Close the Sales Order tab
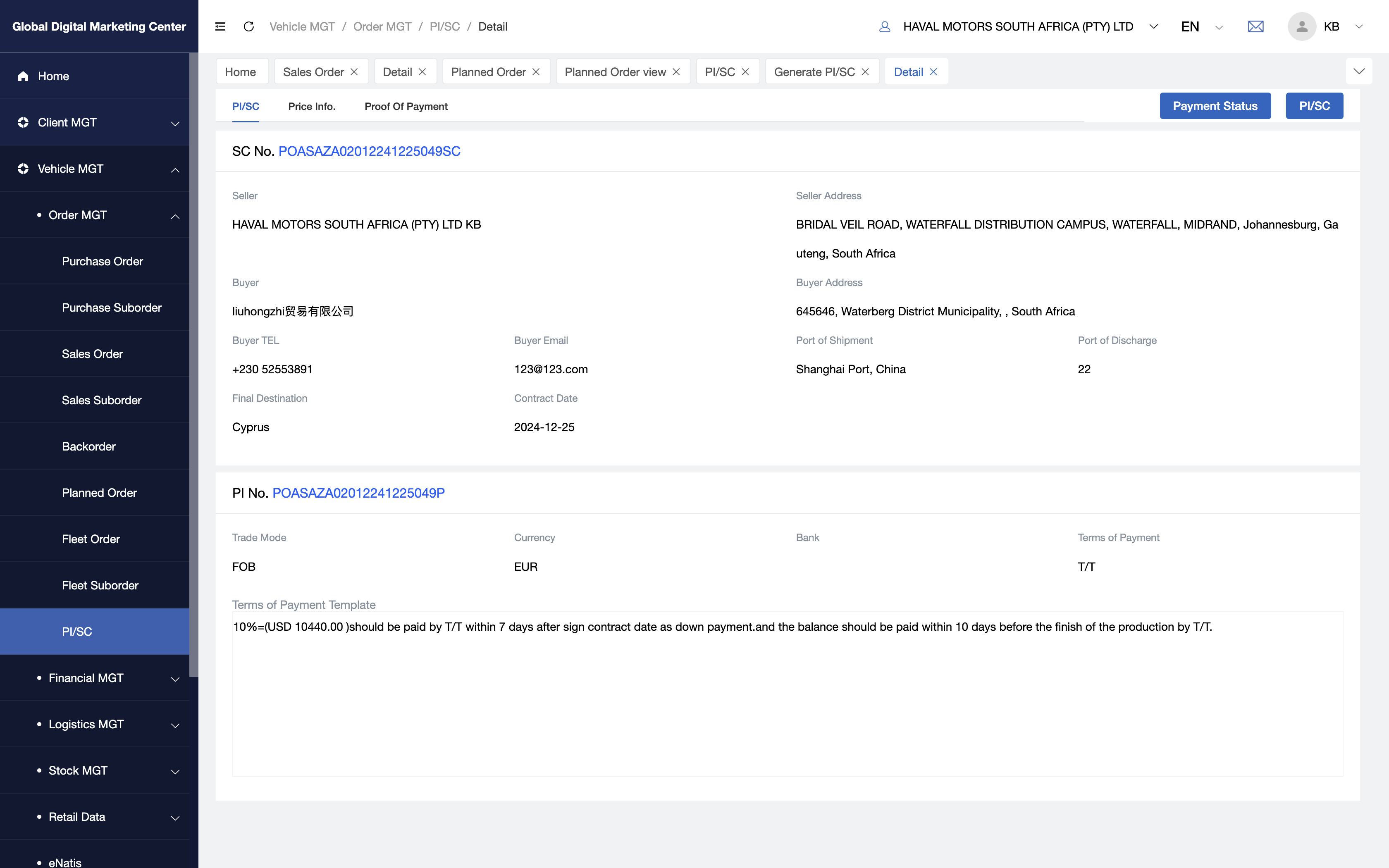Viewport: 1389px width, 868px height. tap(354, 72)
